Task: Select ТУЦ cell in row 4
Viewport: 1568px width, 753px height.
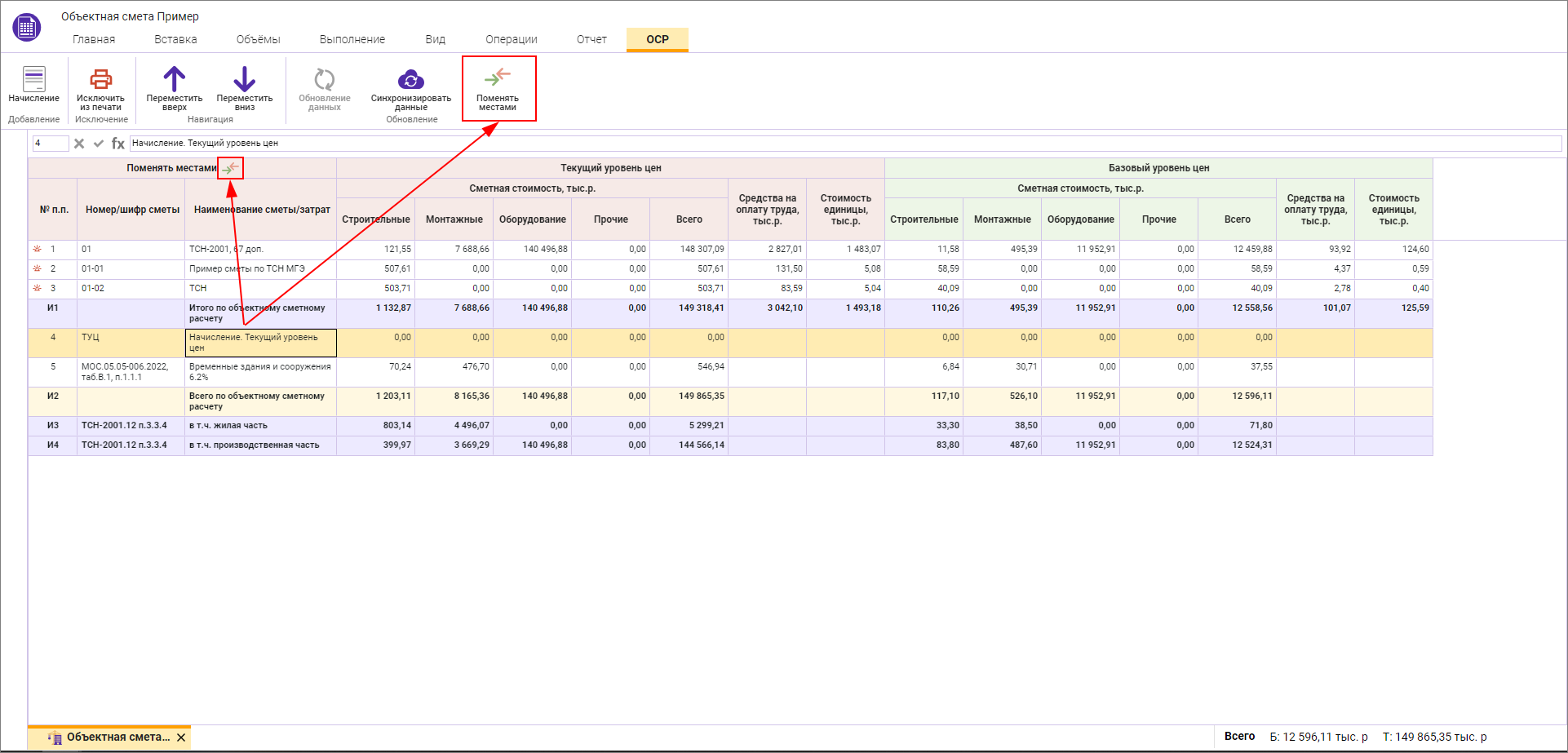Action: tap(131, 343)
